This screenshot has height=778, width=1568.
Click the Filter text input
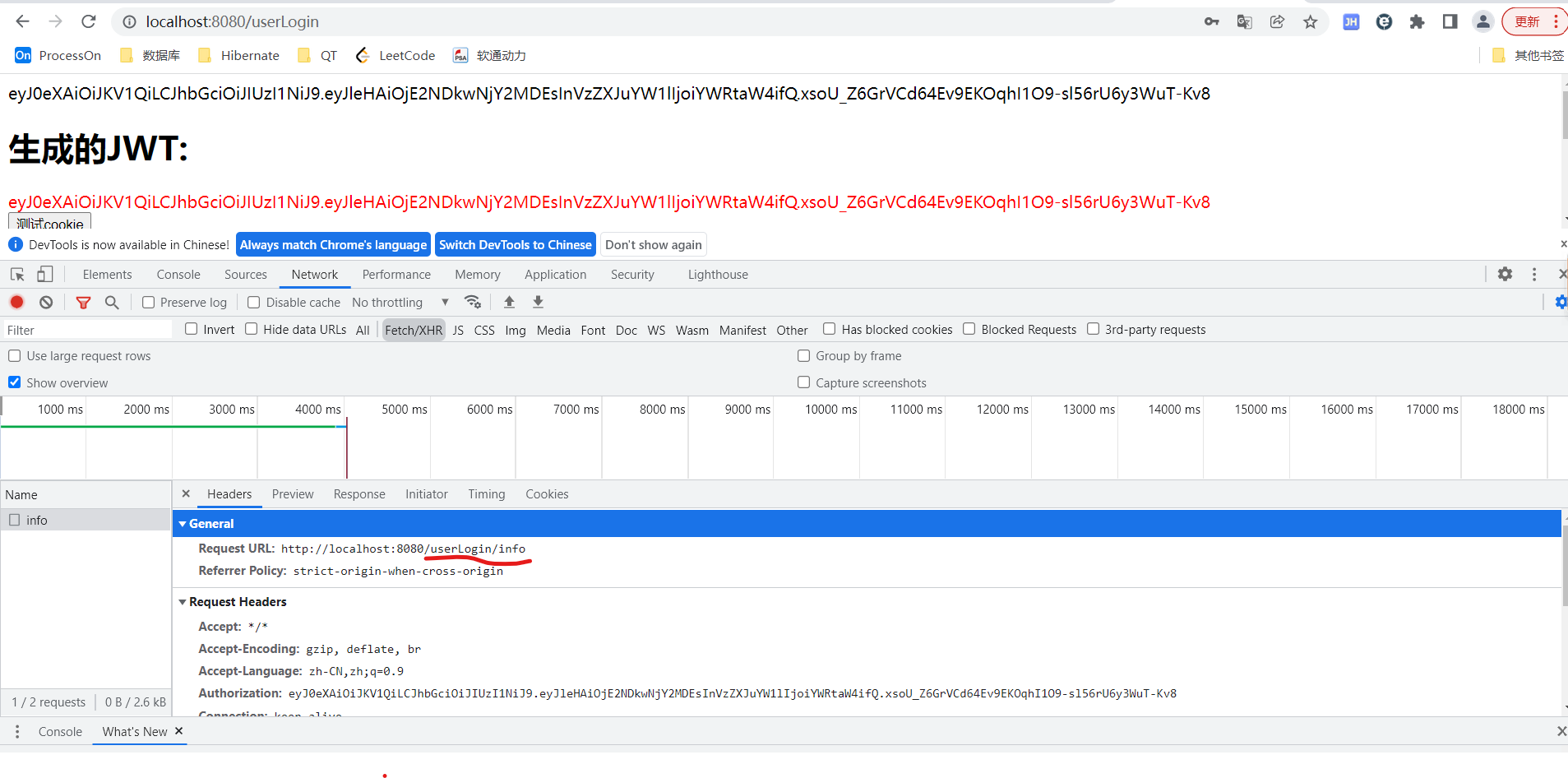87,330
